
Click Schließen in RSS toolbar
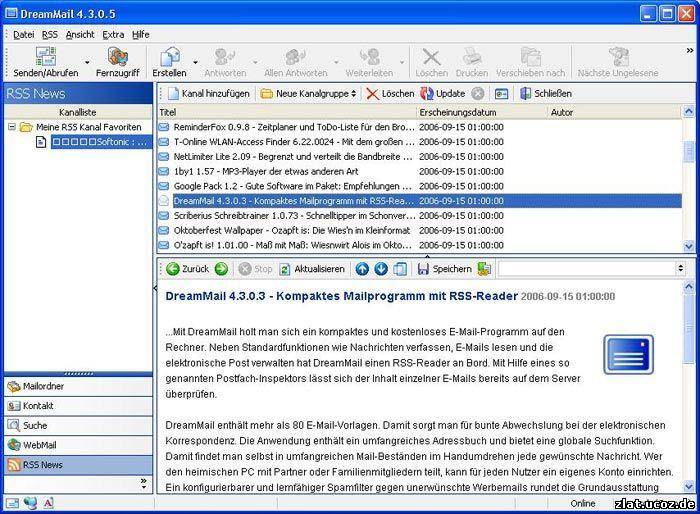[x=546, y=94]
